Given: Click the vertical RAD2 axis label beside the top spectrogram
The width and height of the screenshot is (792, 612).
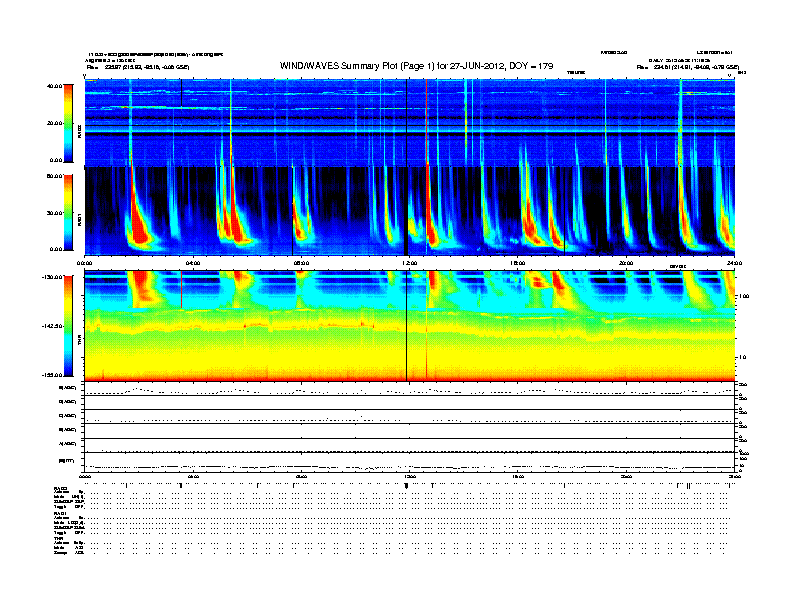Looking at the screenshot, I should coord(79,131).
